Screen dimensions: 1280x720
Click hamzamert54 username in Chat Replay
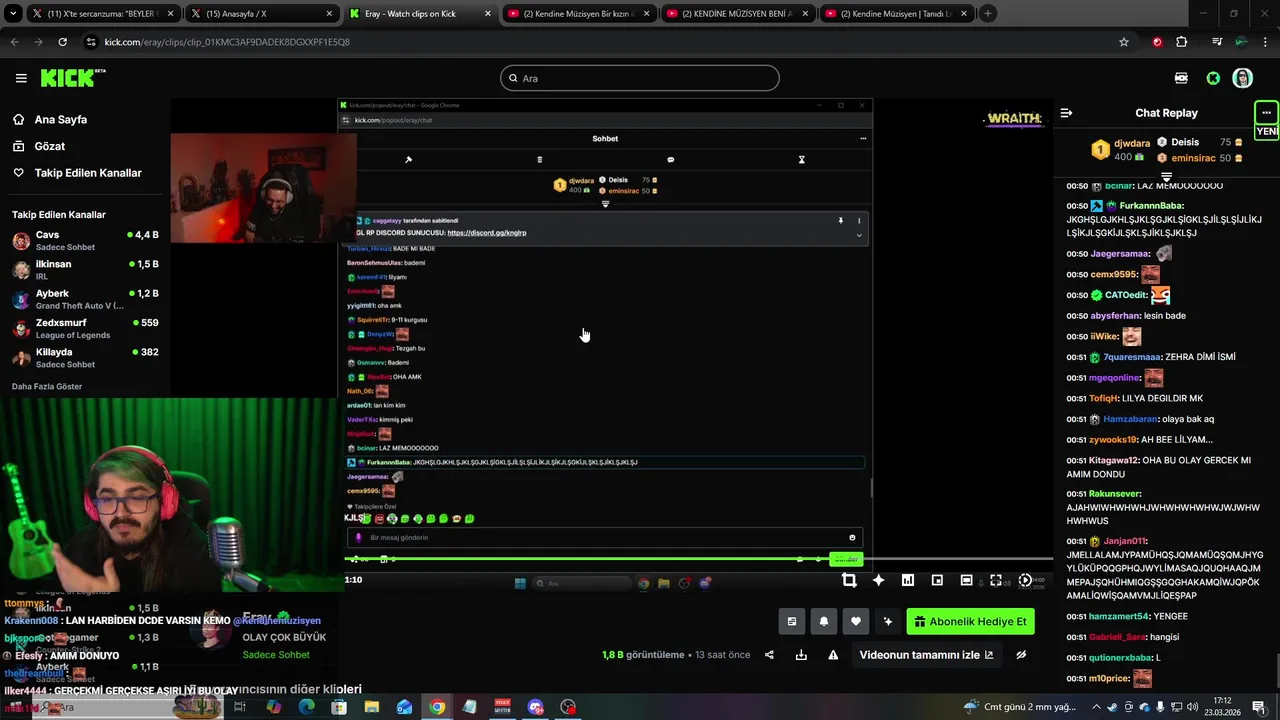coord(1120,617)
